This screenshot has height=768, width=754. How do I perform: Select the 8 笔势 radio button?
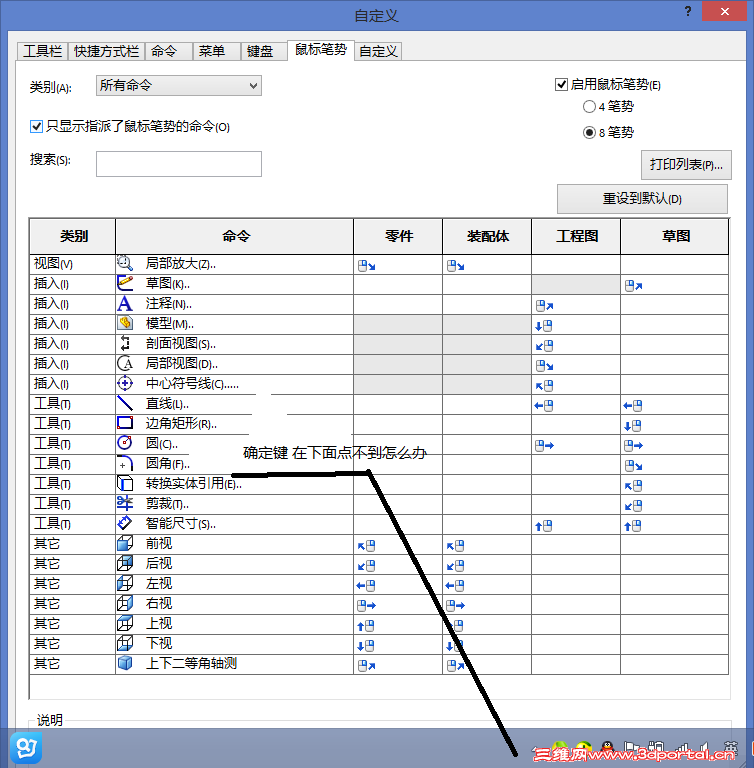pyautogui.click(x=589, y=132)
